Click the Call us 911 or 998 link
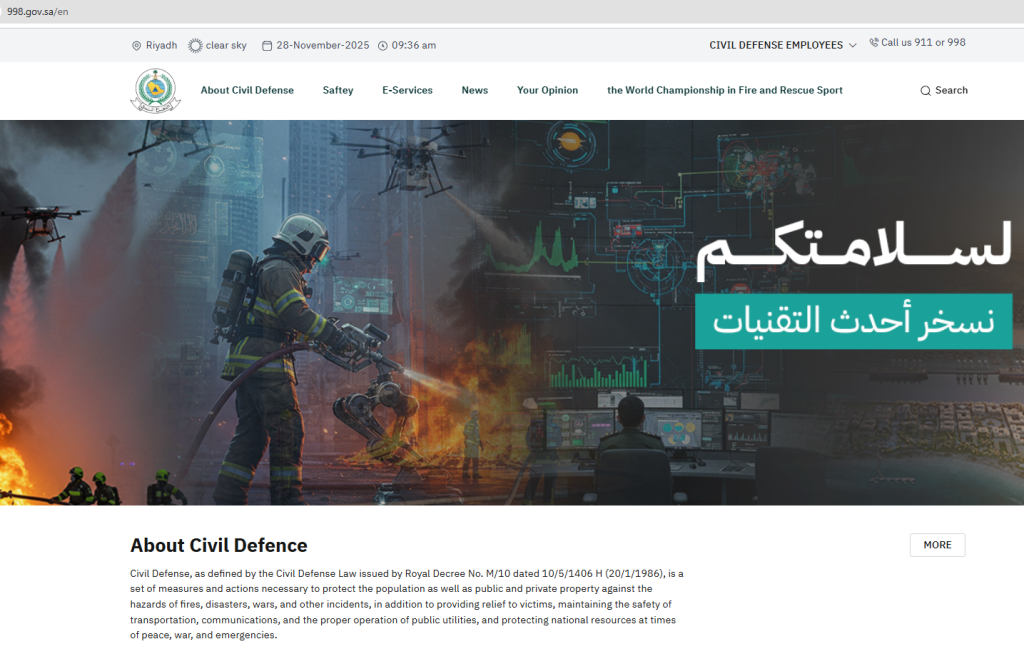 [x=923, y=43]
